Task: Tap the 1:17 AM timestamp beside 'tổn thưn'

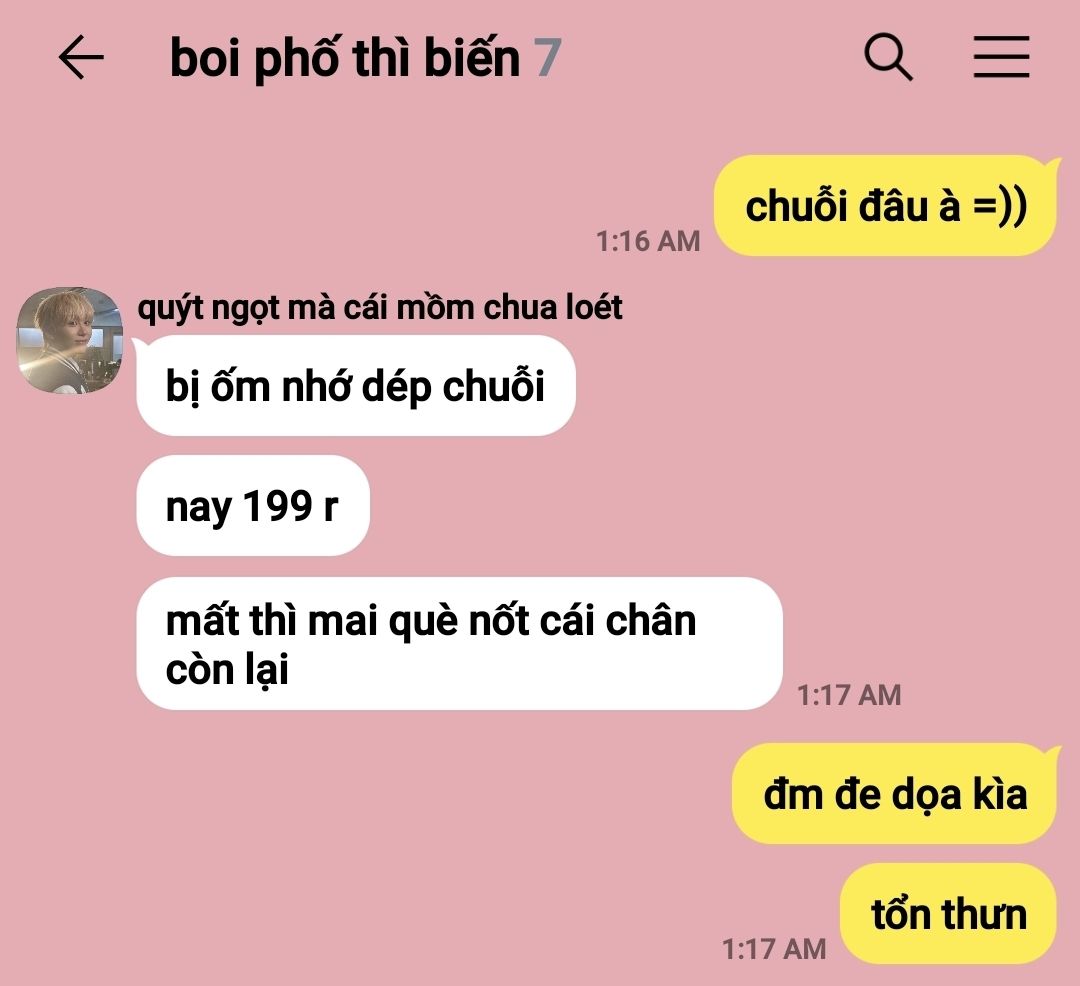Action: [x=773, y=949]
